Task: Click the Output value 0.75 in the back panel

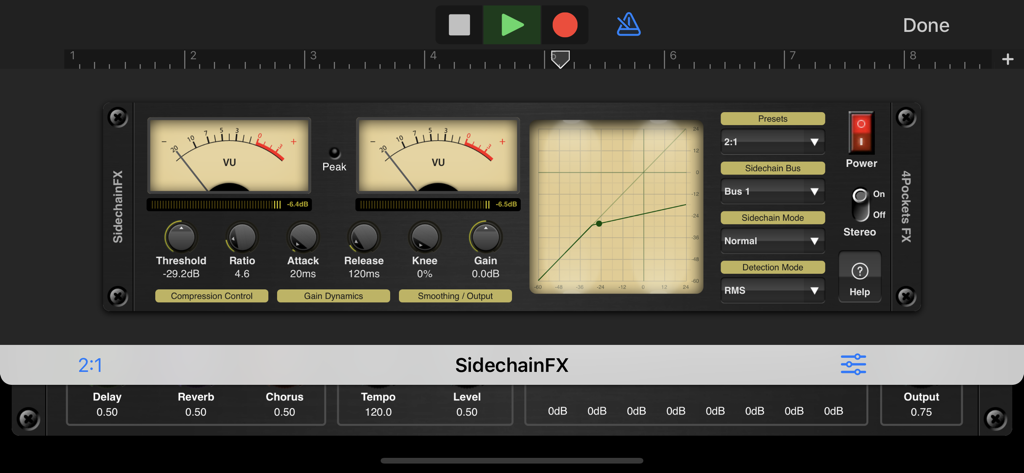Action: point(921,412)
